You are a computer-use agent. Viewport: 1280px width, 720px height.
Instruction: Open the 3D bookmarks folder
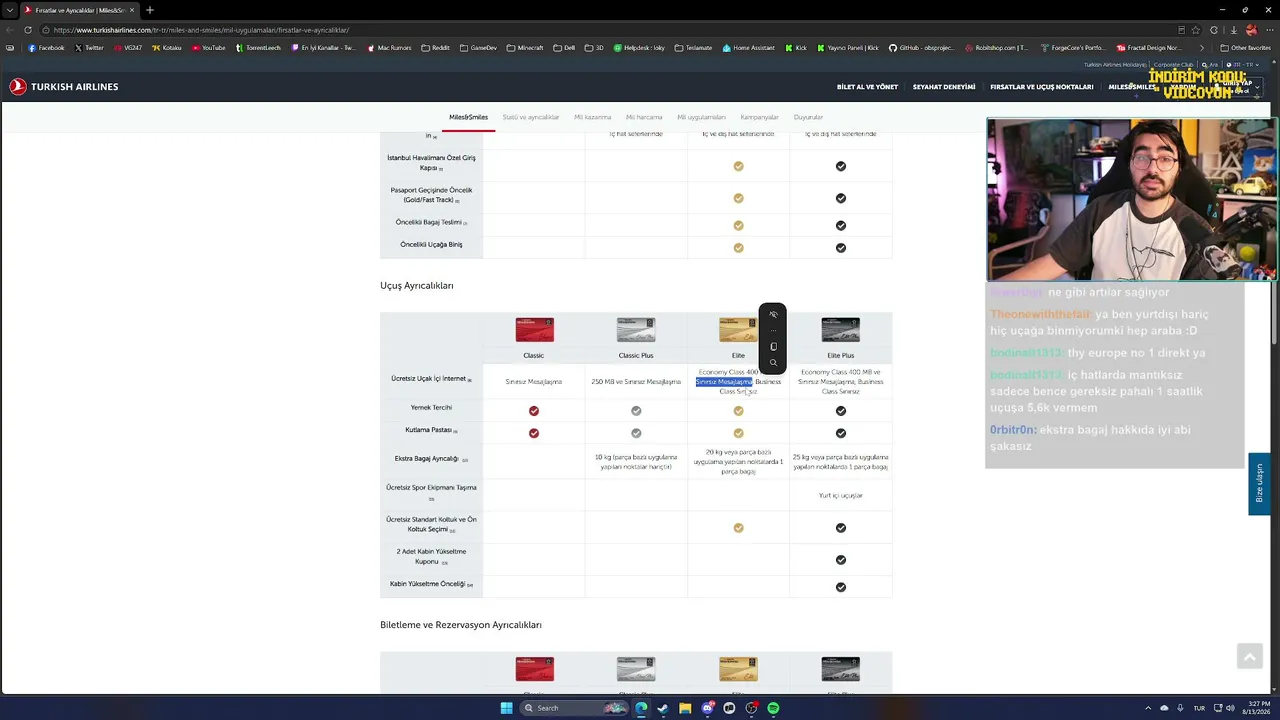click(x=594, y=48)
